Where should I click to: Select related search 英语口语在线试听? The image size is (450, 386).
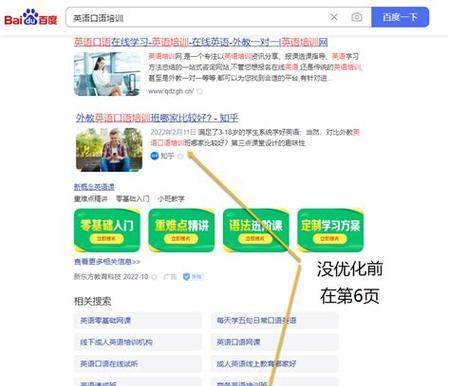(138, 364)
